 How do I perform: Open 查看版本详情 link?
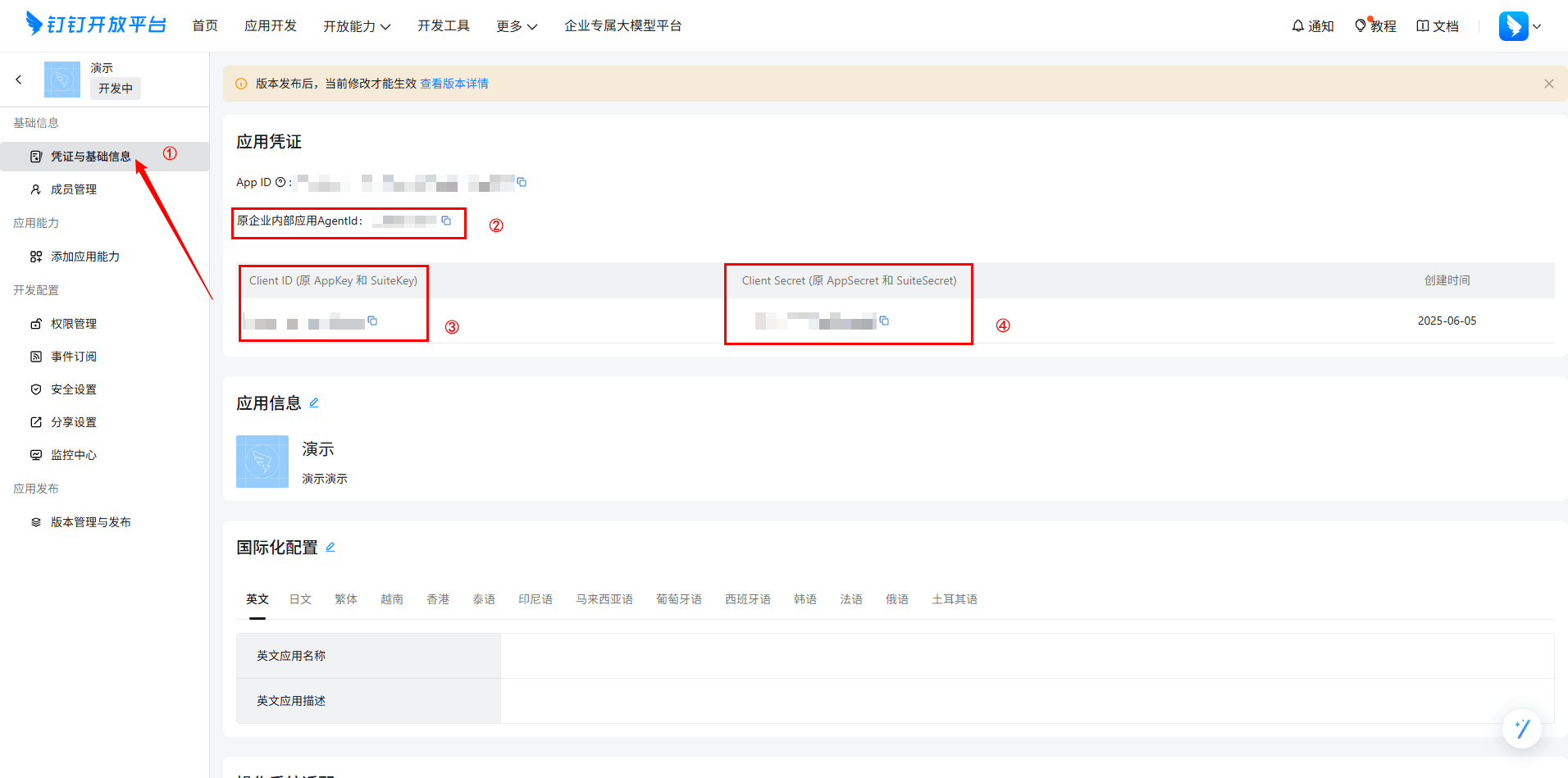(454, 84)
